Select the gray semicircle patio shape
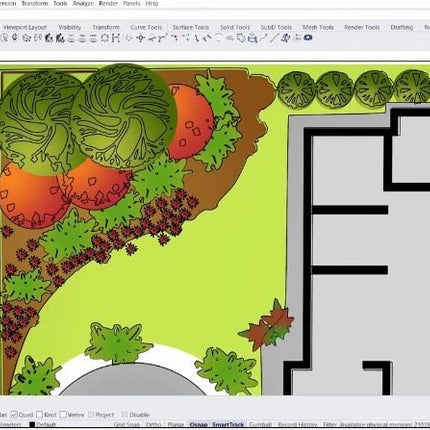This screenshot has width=430, height=430. pos(133,380)
